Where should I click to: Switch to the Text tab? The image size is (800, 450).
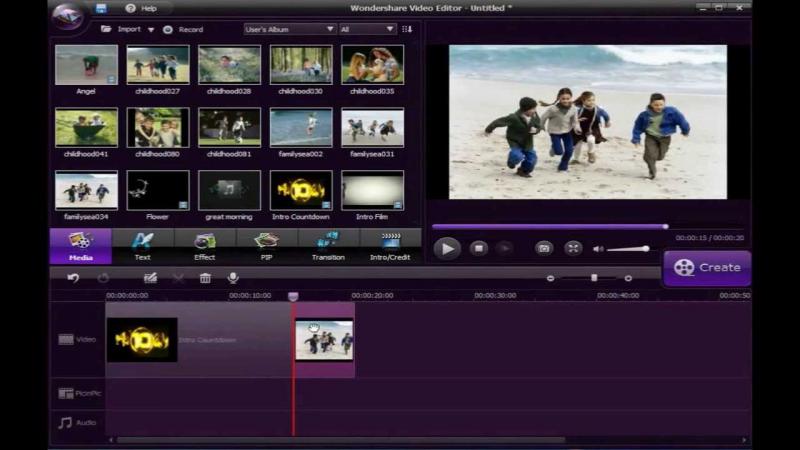(x=143, y=246)
